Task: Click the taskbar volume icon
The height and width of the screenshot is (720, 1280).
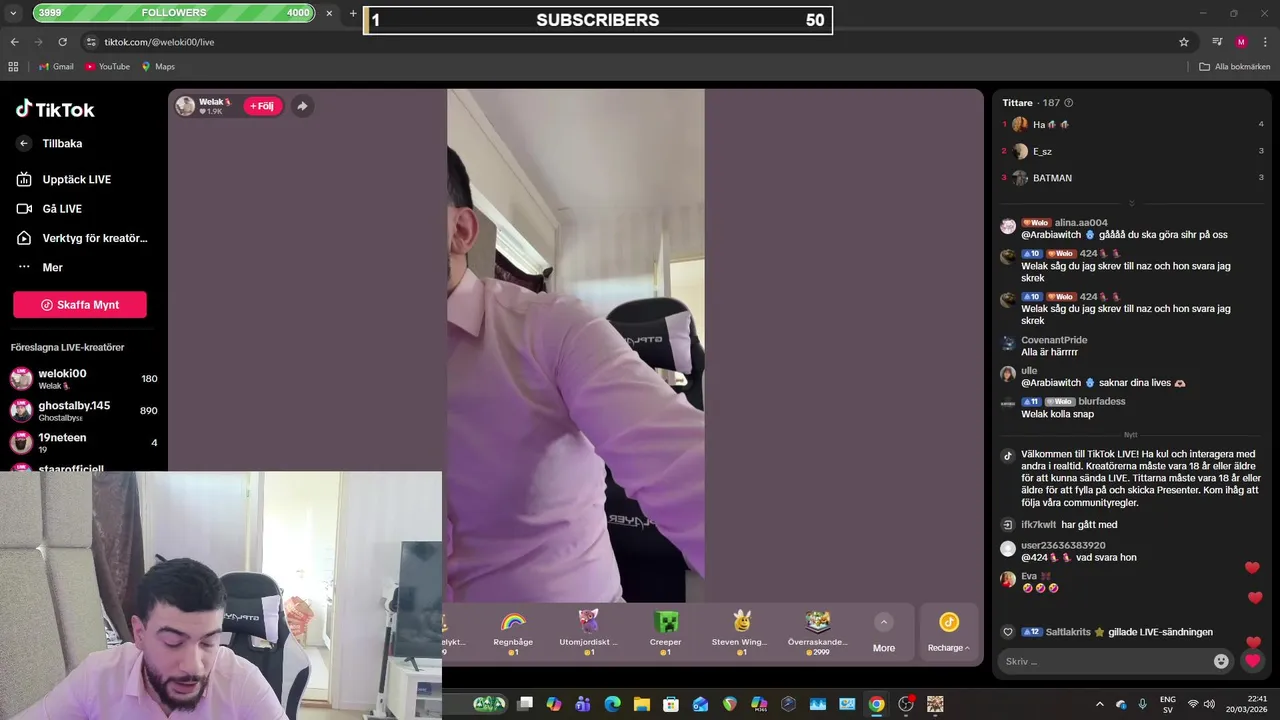Action: 1211,704
